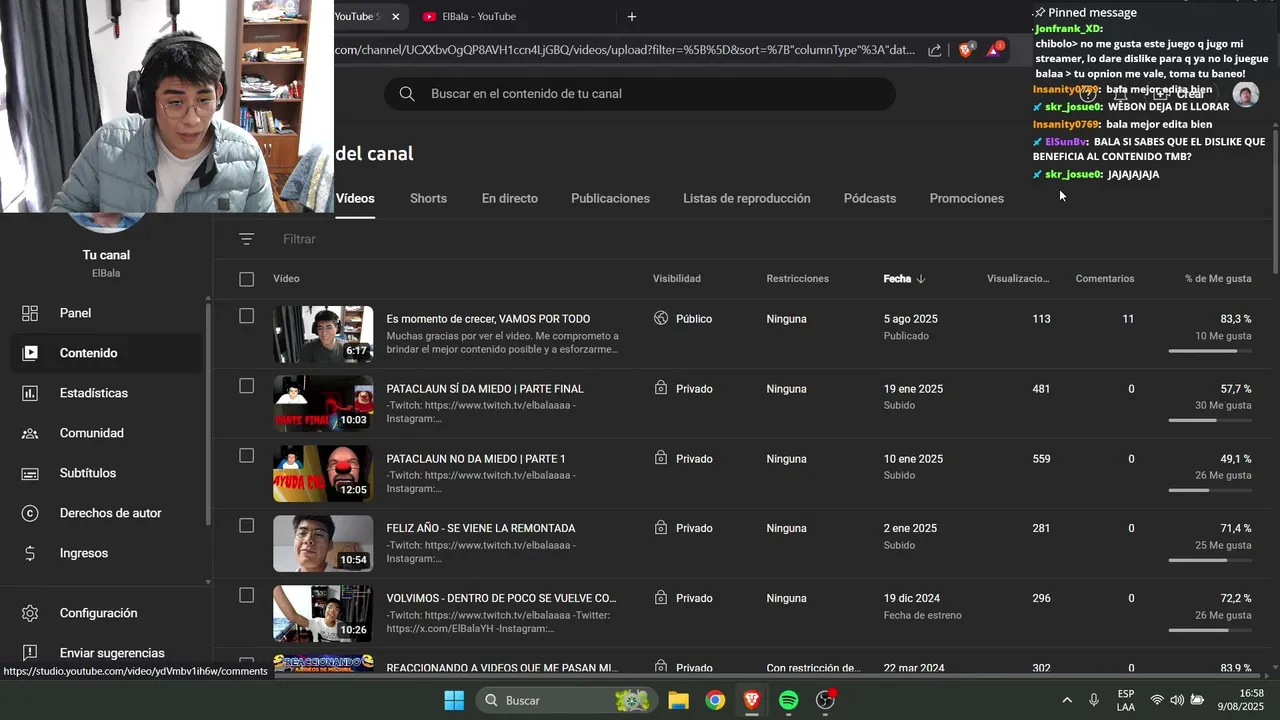Image resolution: width=1280 pixels, height=720 pixels.
Task: Open Brave Shields lion icon
Action: point(966,49)
